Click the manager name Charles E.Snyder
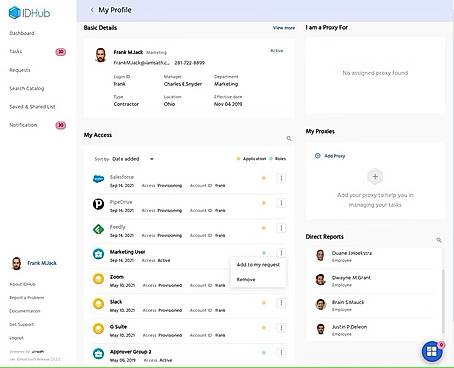 click(183, 84)
